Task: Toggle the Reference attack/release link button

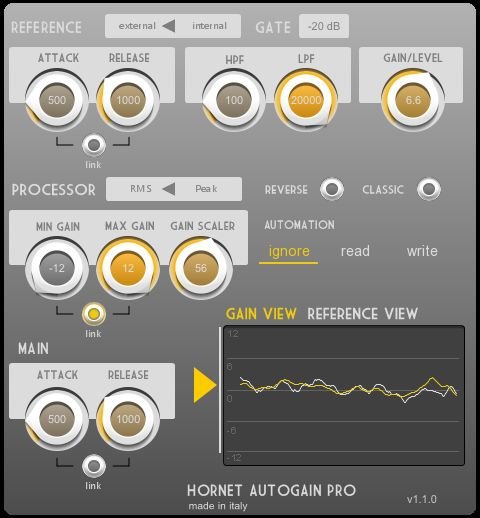Action: (94, 145)
